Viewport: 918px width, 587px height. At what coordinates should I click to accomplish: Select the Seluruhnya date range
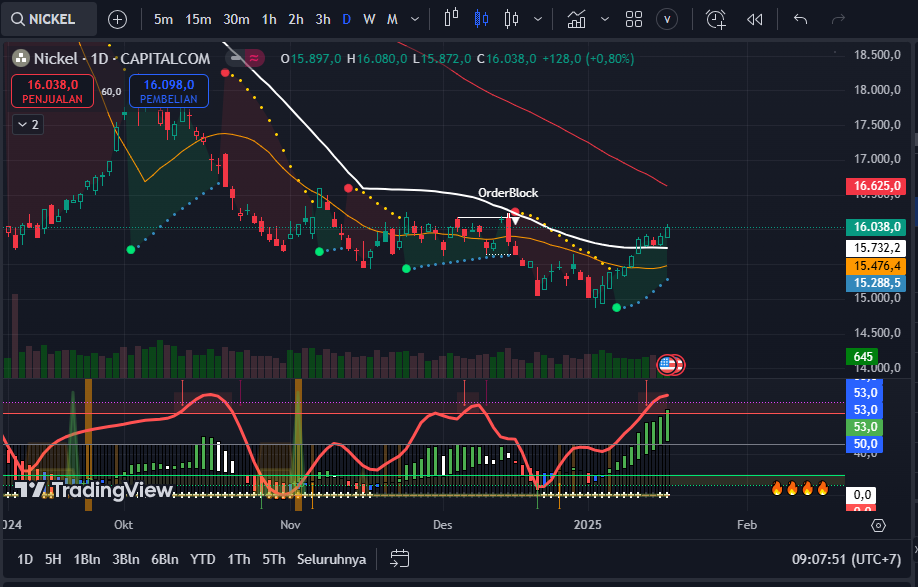[x=331, y=558]
